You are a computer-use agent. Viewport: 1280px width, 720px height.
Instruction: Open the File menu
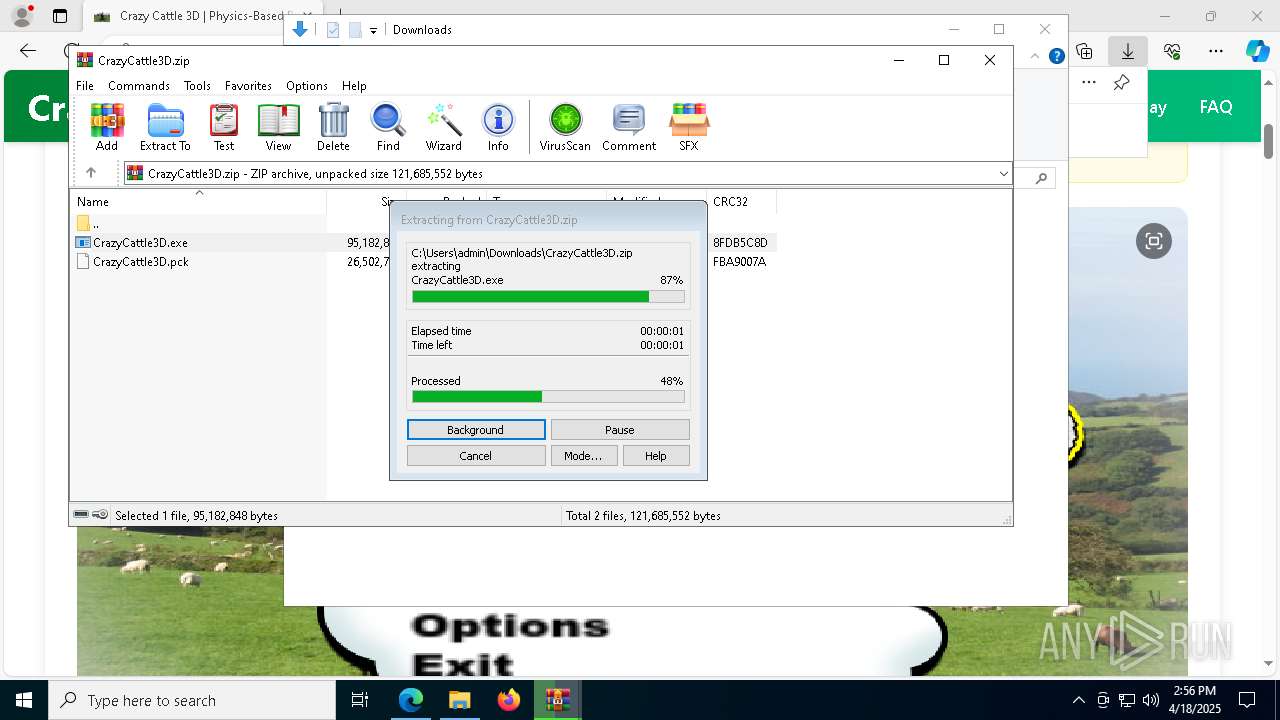tap(85, 86)
